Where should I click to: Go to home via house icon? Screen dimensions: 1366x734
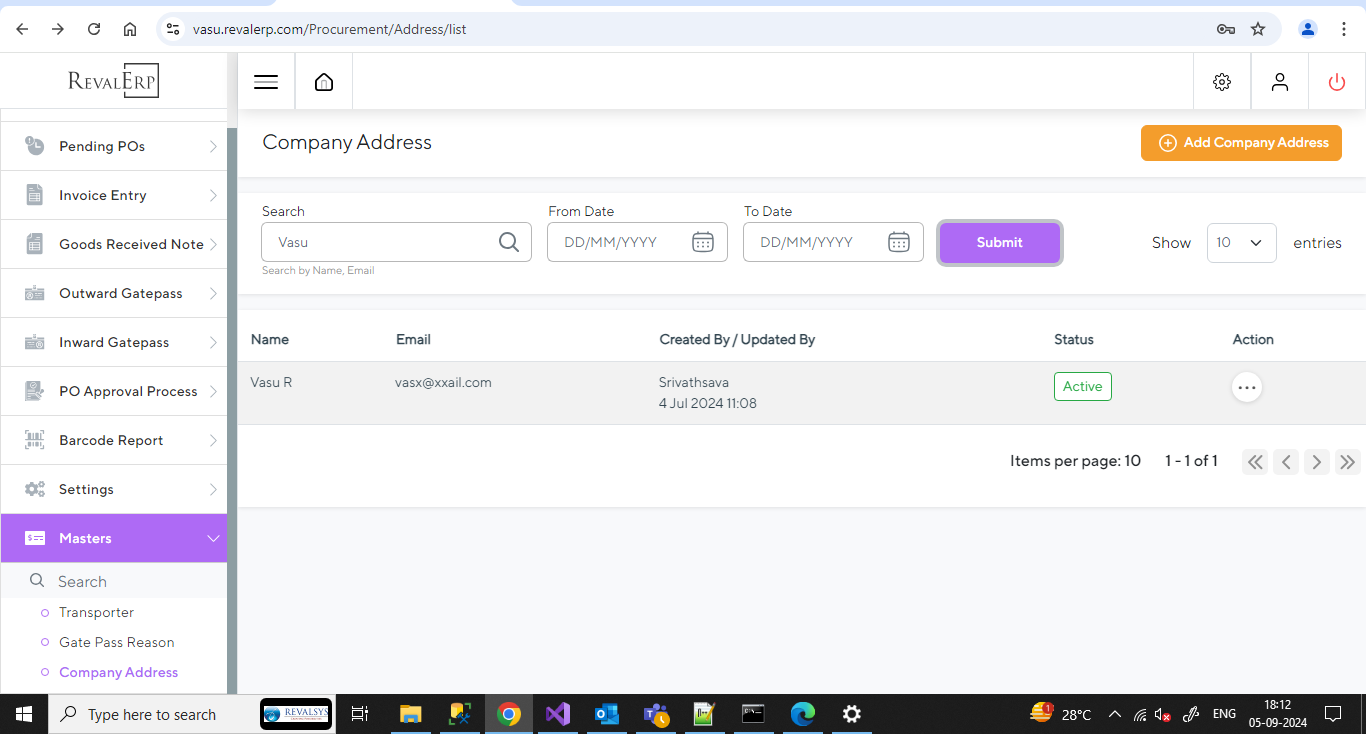pyautogui.click(x=324, y=82)
